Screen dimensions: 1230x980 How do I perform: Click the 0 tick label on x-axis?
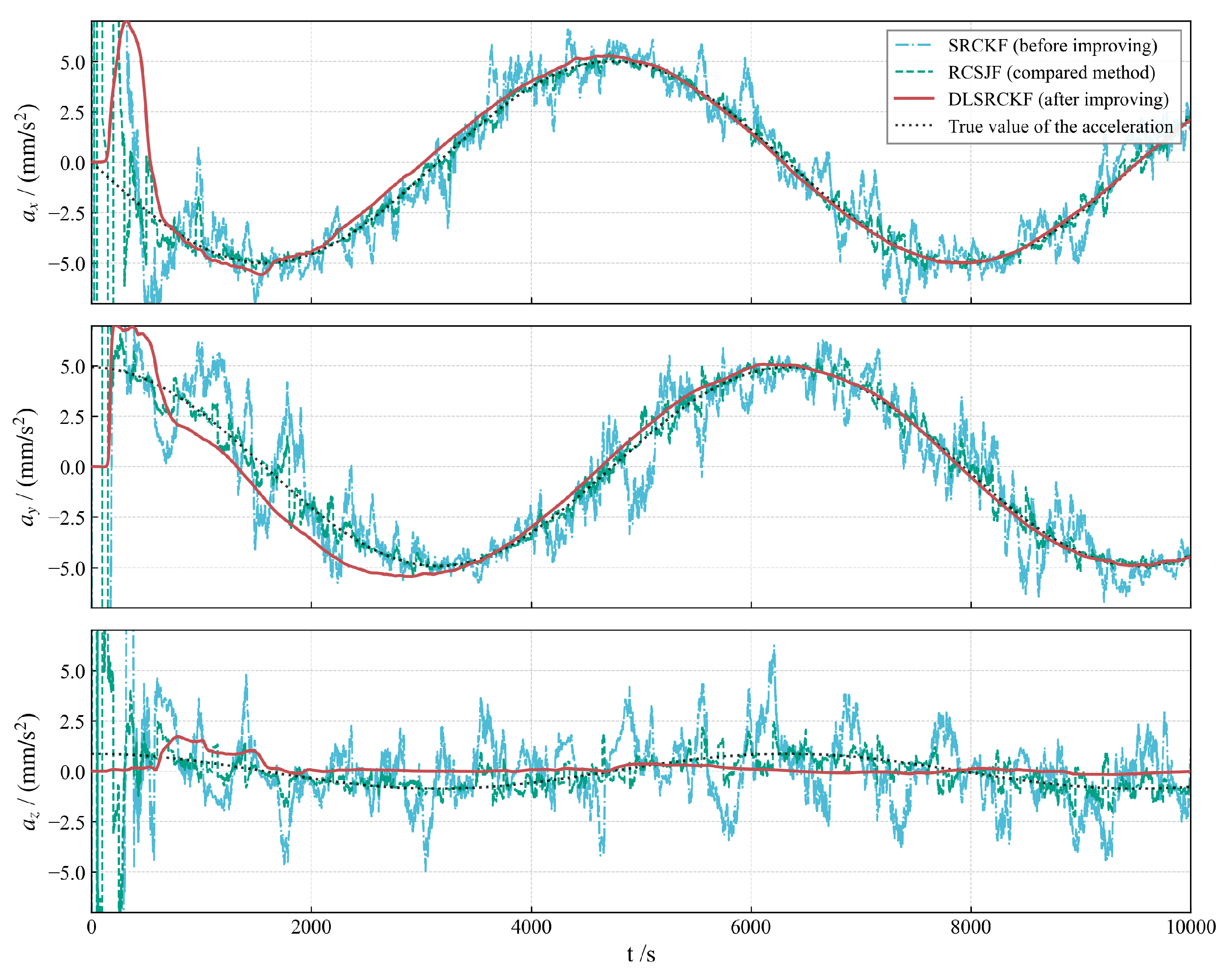point(91,927)
